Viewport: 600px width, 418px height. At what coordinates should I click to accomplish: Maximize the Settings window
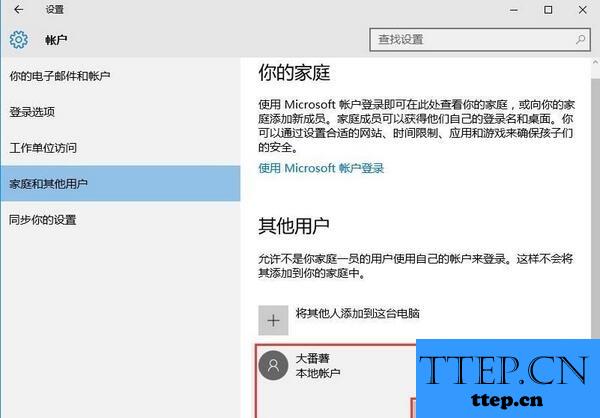click(548, 10)
